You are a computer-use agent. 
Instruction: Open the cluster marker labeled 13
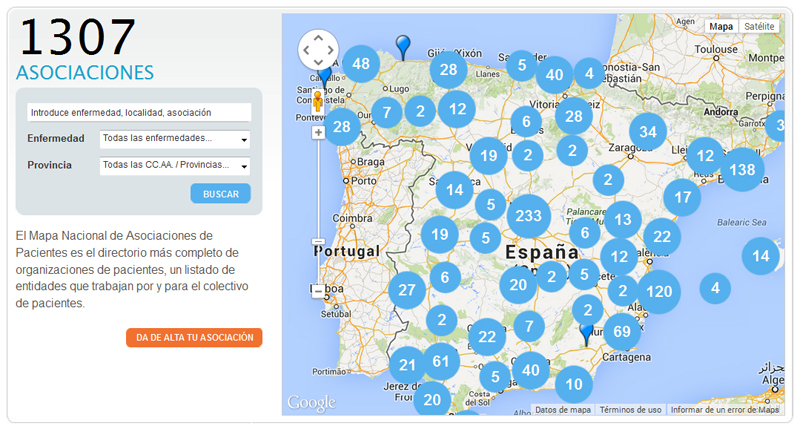[x=623, y=220]
